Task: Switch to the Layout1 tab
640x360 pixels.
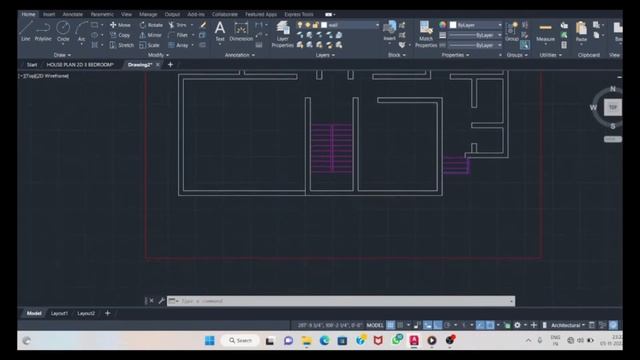Action: point(59,313)
